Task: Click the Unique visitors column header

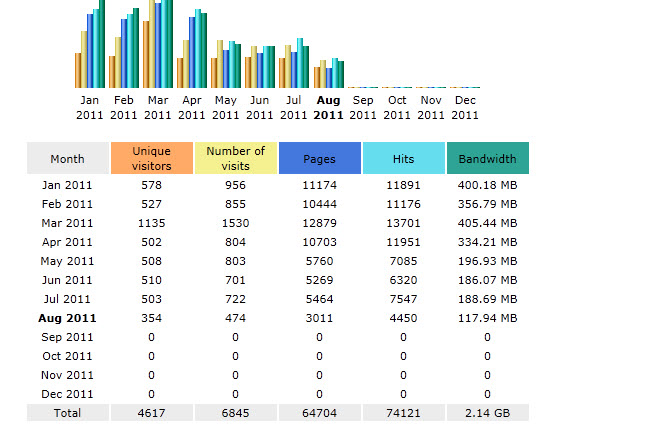Action: point(152,158)
